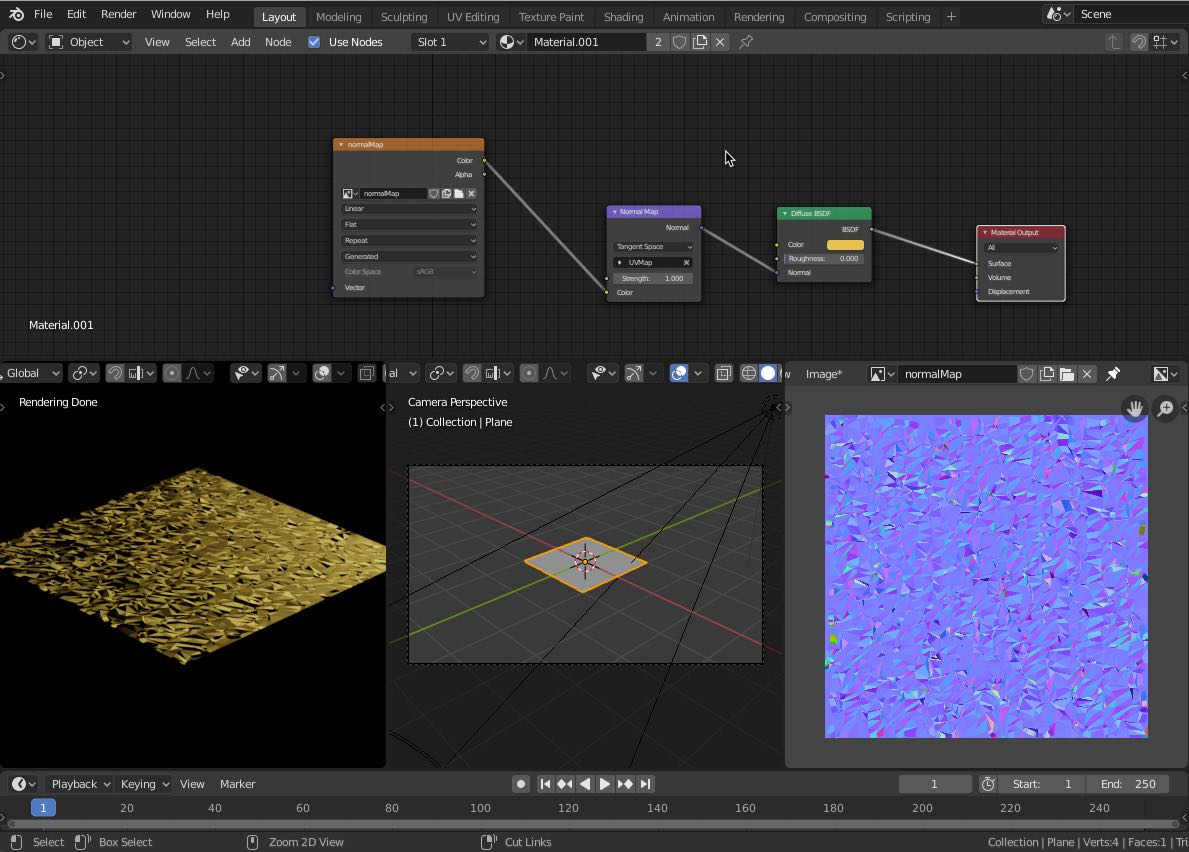Click the Strength value field in the Normal Map node
Viewport: 1189px width, 852px height.
click(x=653, y=278)
